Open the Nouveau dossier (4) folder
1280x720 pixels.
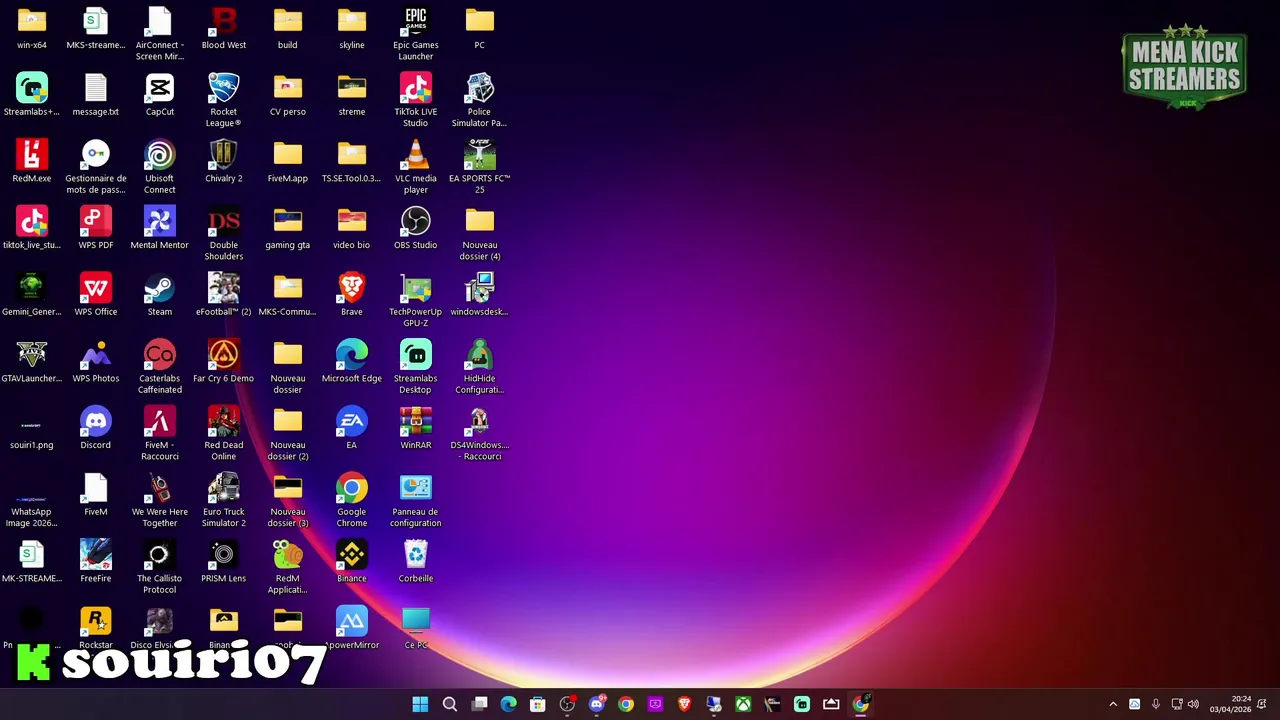[480, 233]
